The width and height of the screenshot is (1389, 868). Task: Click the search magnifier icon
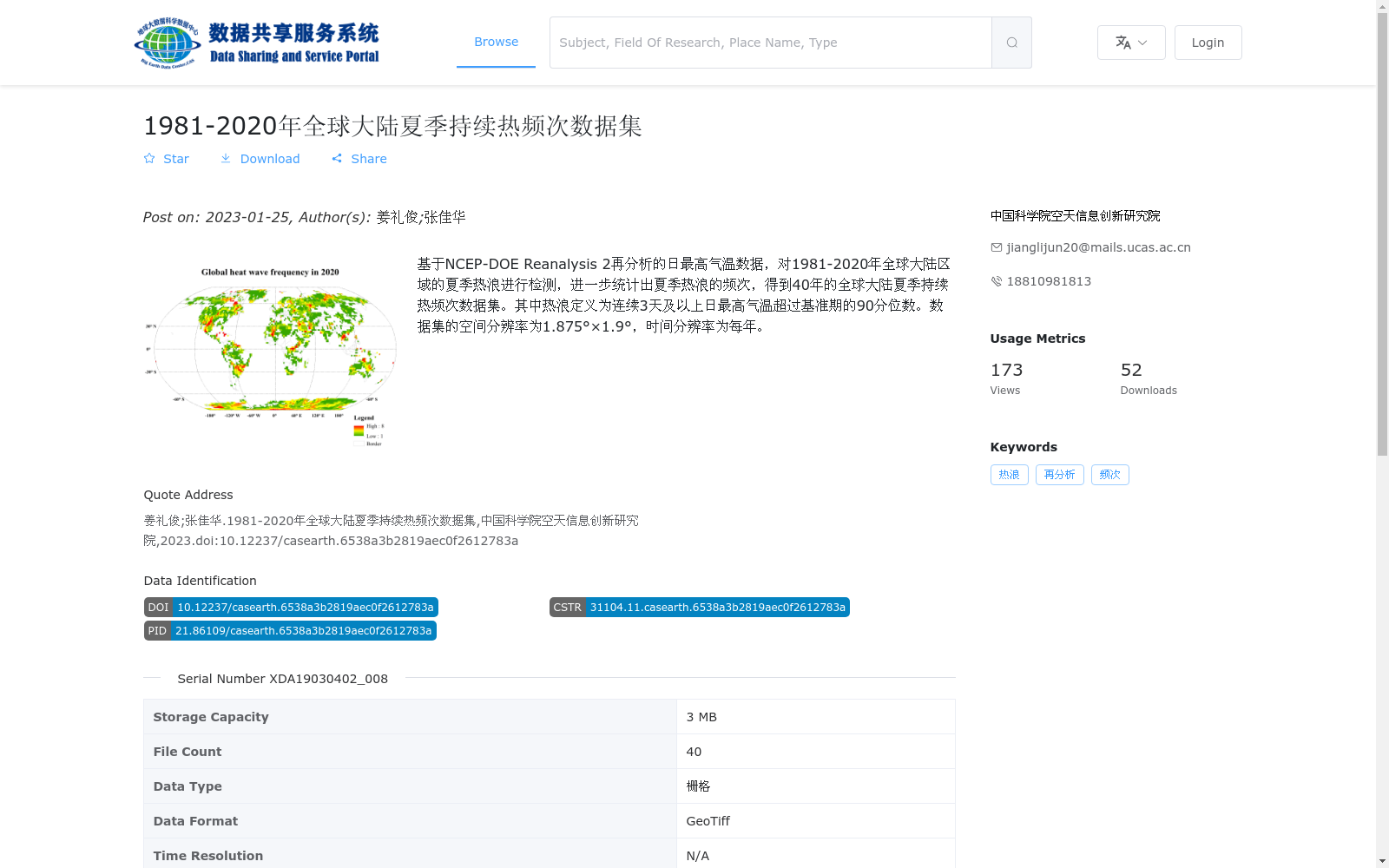coord(1011,43)
